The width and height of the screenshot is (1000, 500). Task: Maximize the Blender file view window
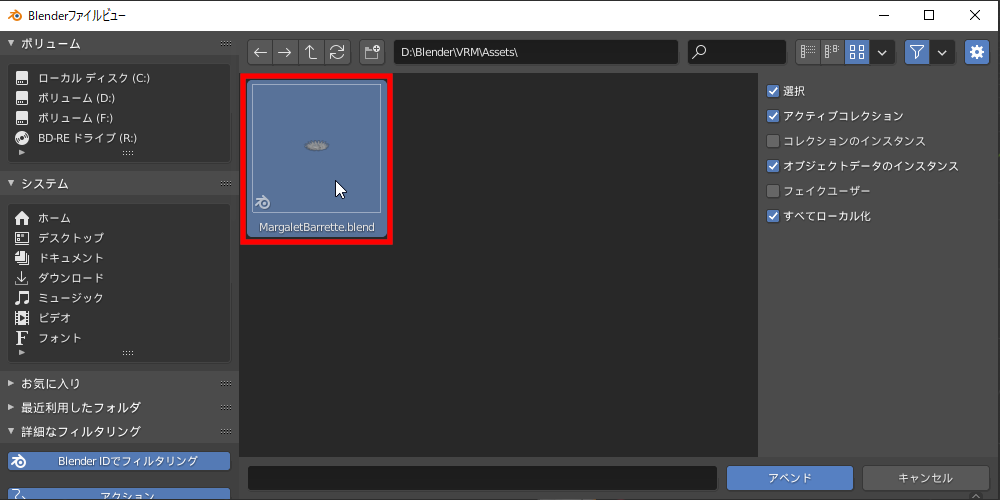click(x=929, y=15)
